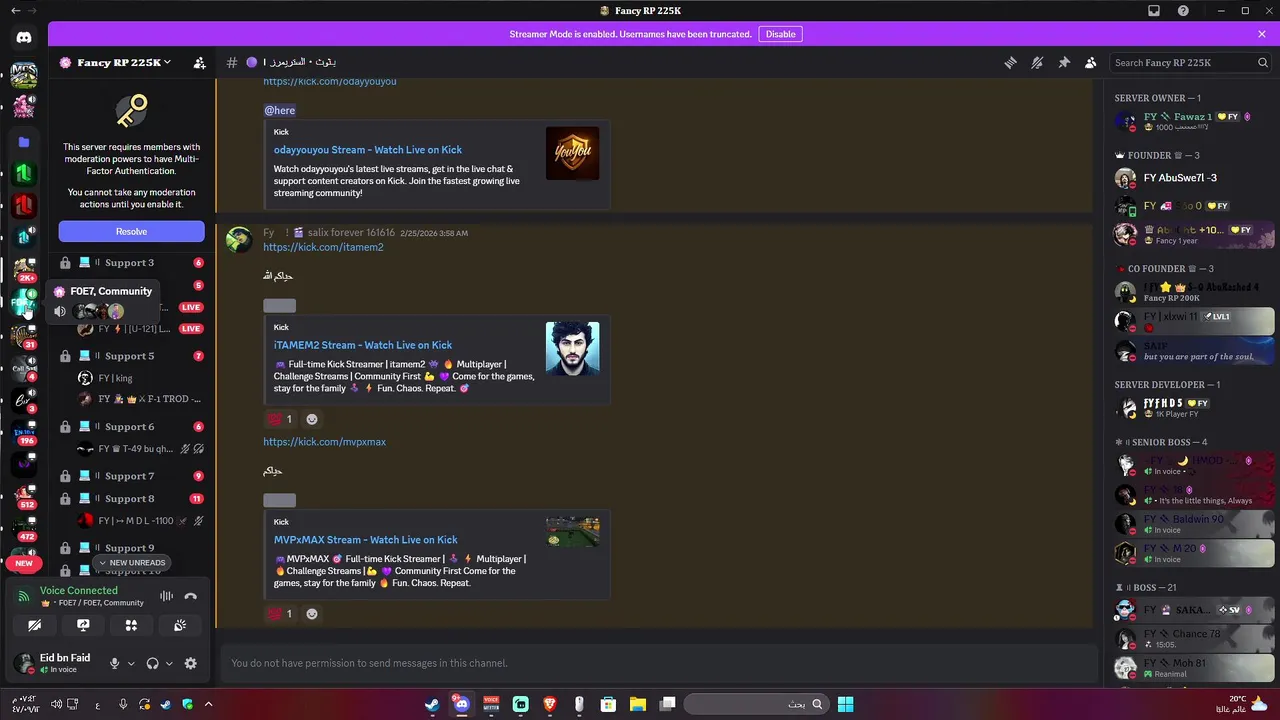Click salix forever author avatar
Viewport: 1280px width, 720px height.
point(239,240)
